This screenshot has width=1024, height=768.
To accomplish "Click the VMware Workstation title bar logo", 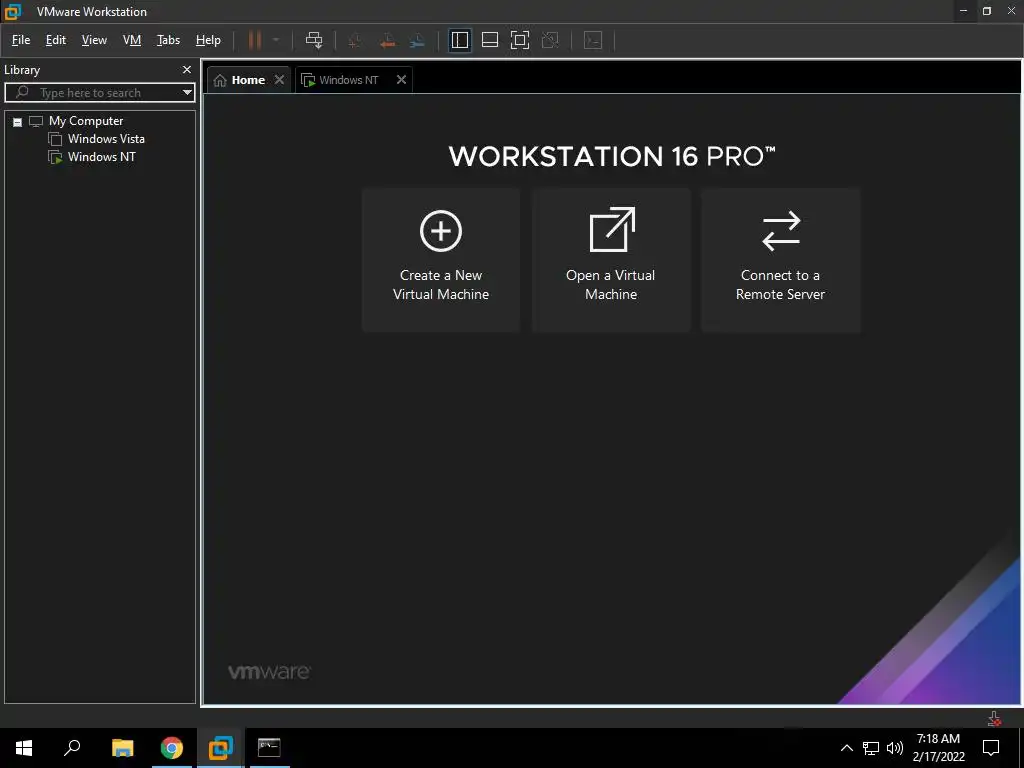I will (13, 11).
